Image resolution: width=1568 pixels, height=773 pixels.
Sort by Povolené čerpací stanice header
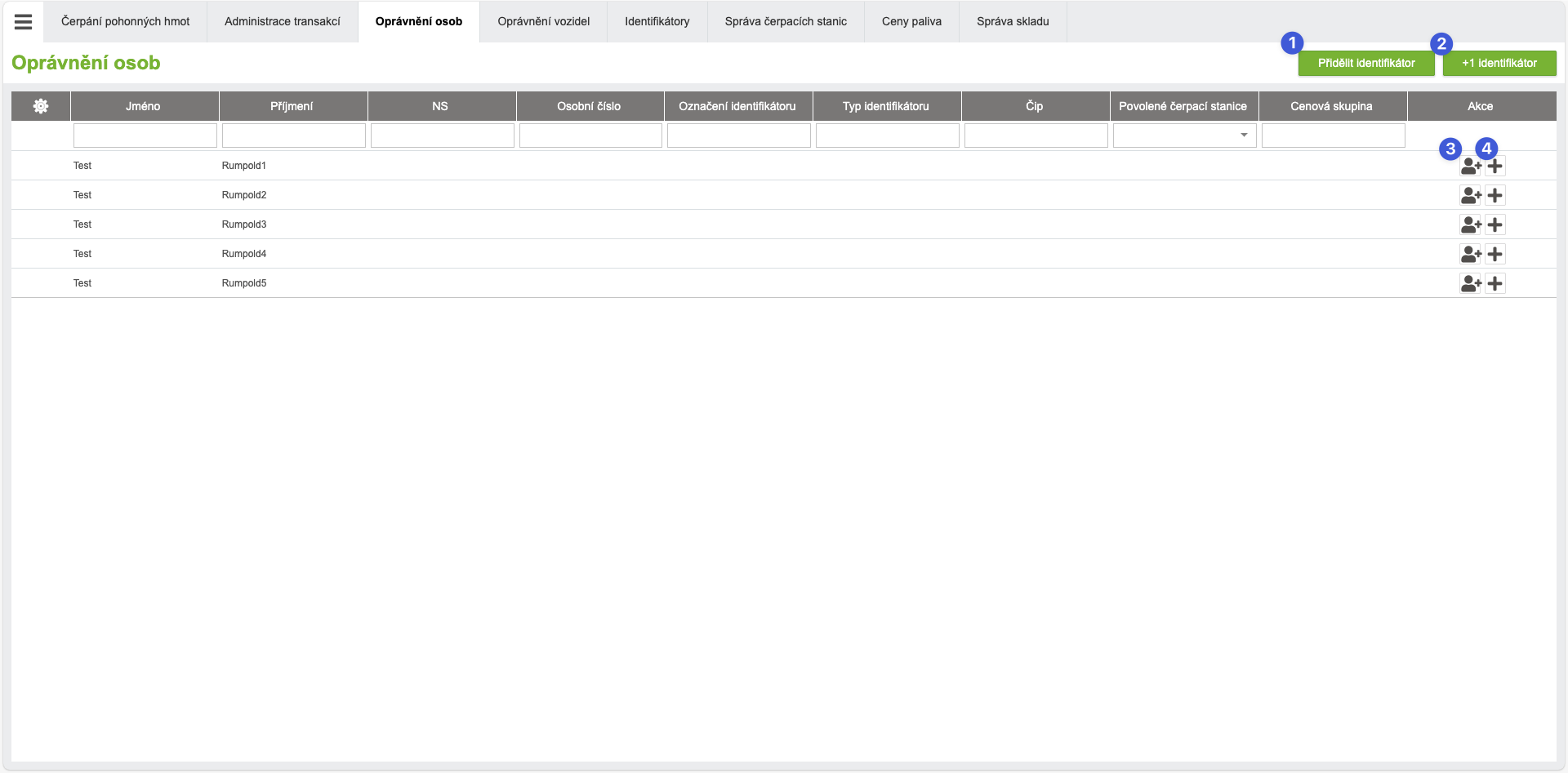[x=1184, y=106]
